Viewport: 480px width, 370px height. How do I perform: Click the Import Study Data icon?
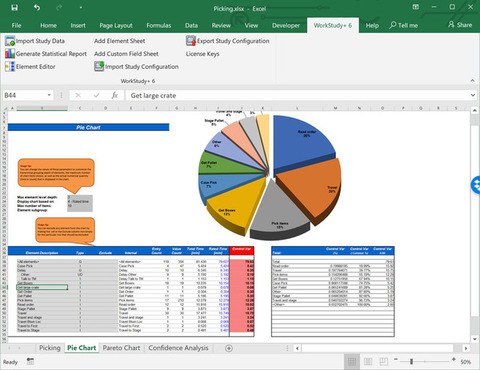10,41
